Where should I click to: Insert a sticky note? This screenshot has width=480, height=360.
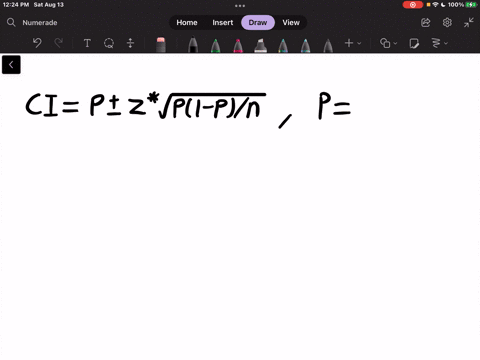click(x=414, y=43)
